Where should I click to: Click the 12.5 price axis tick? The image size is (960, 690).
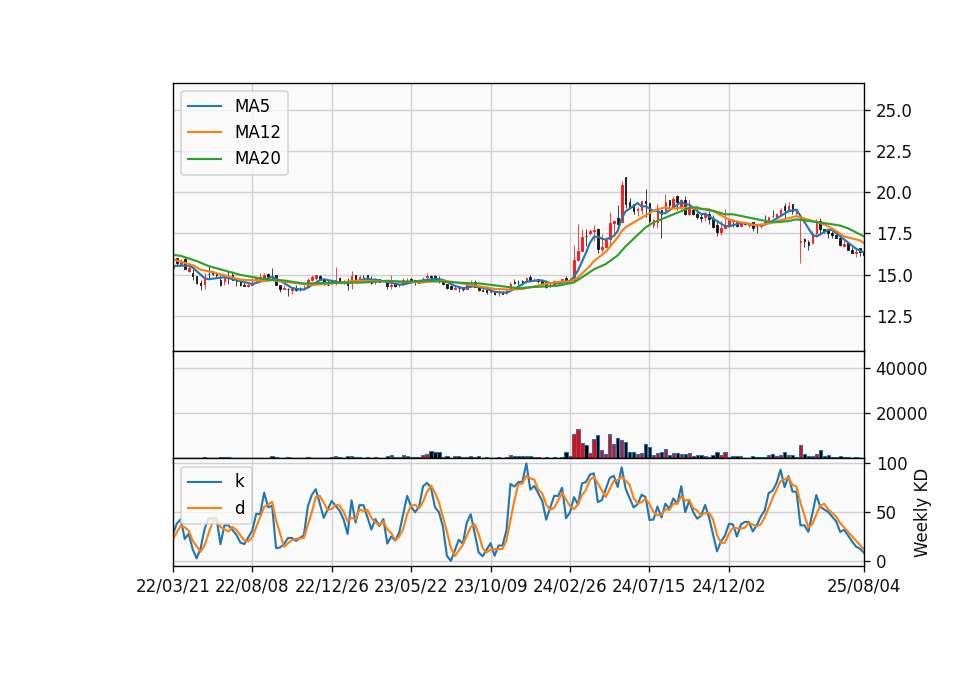pos(894,317)
